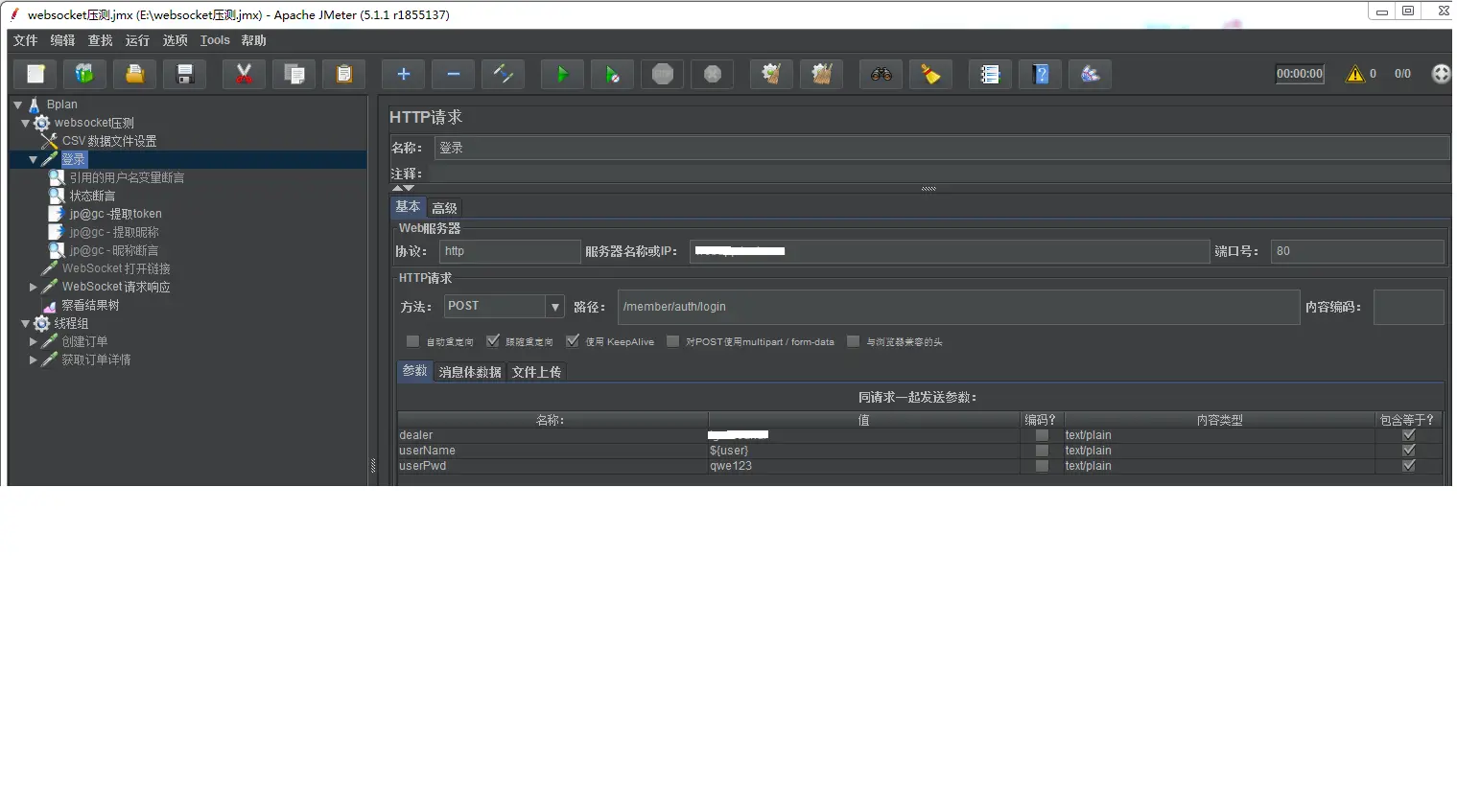Uncheck the 跟随重定向 checkbox
The width and height of the screenshot is (1457, 812).
coord(492,341)
